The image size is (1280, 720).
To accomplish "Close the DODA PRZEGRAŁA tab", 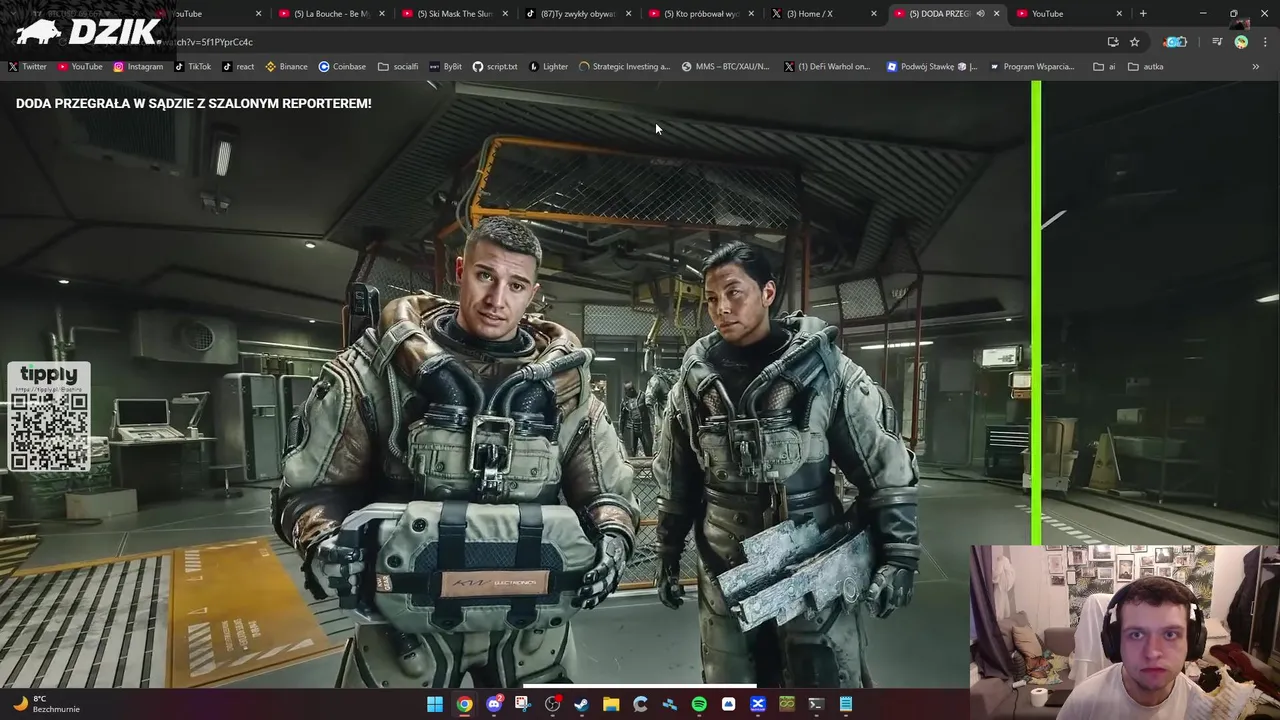I will (x=996, y=14).
